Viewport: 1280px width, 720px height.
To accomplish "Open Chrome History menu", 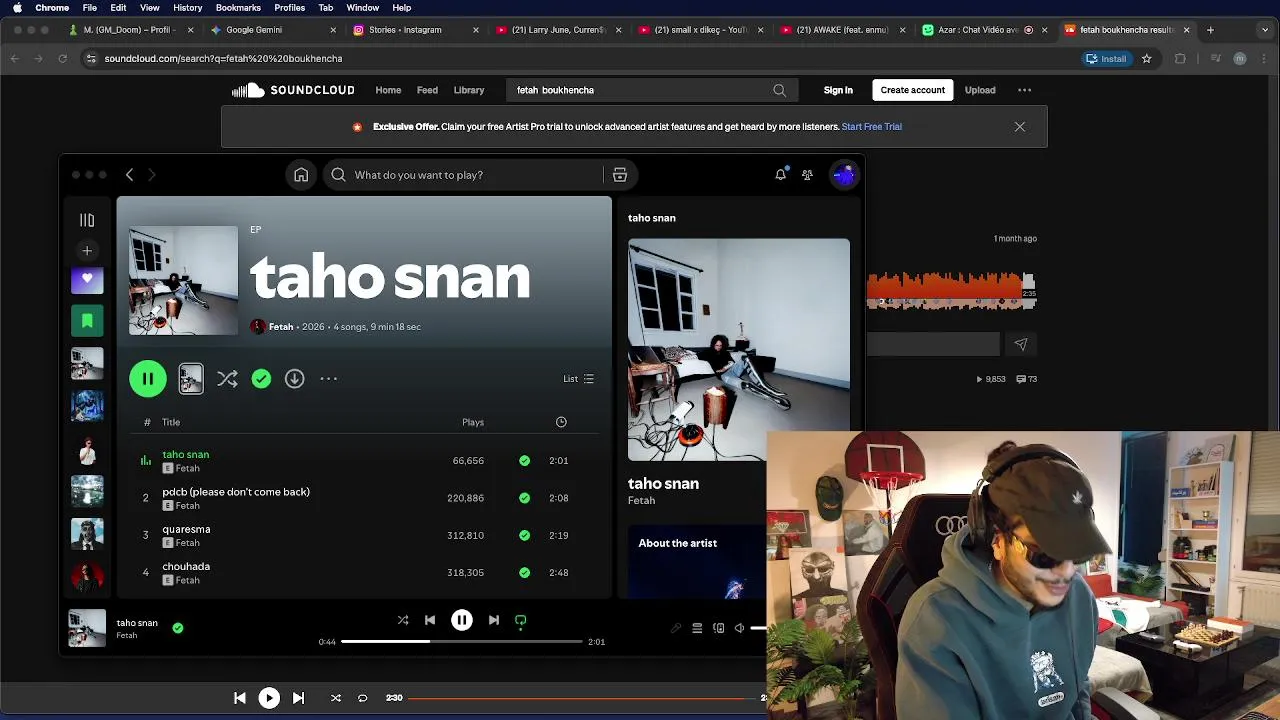I will point(187,8).
